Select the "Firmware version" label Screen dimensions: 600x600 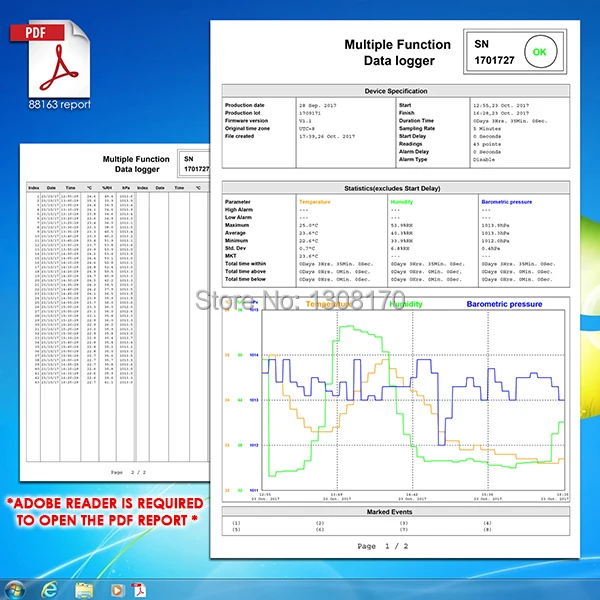click(x=246, y=121)
